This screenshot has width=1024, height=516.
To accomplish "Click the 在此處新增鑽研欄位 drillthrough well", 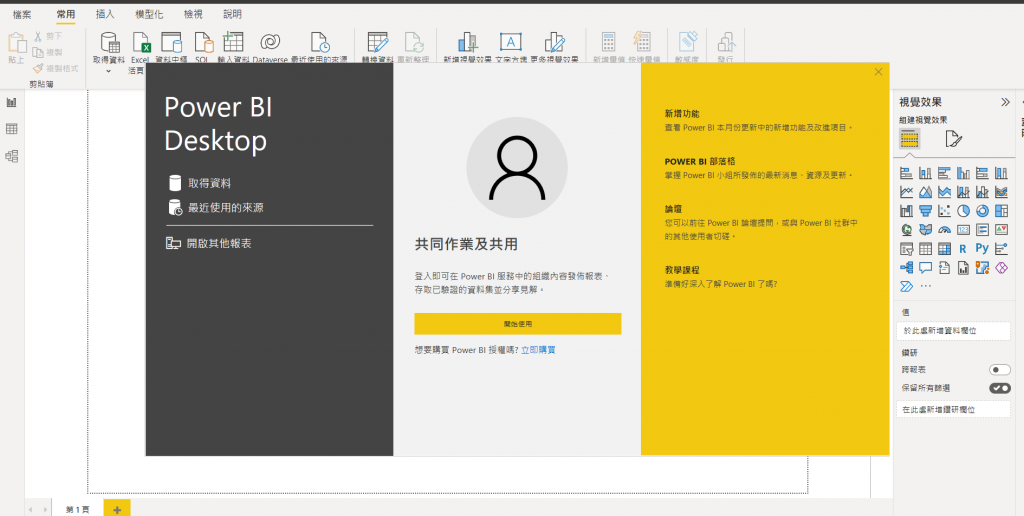I will [x=953, y=410].
